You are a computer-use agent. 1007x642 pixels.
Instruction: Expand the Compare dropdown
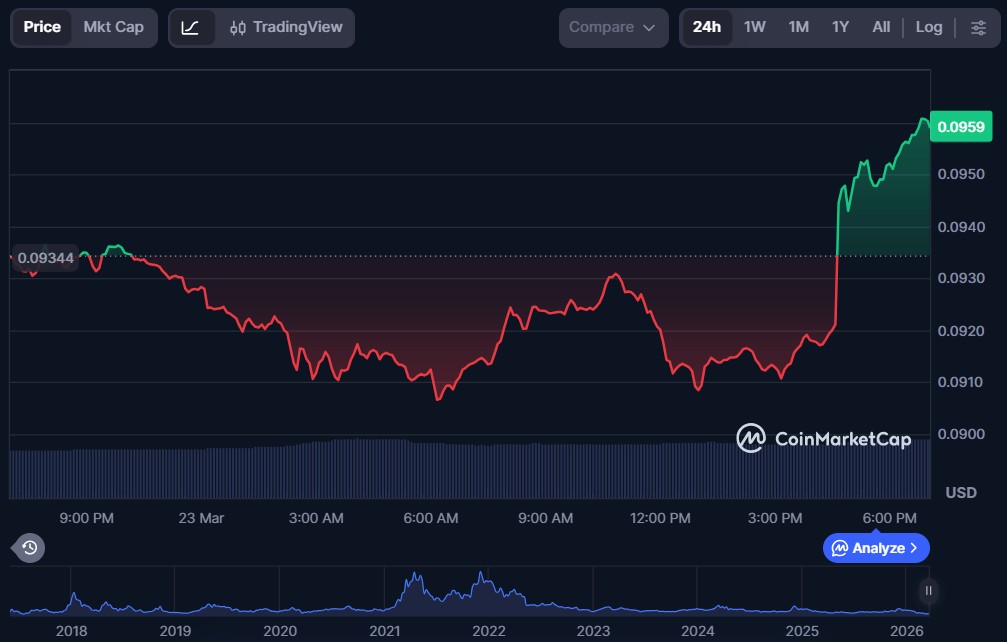click(x=613, y=27)
